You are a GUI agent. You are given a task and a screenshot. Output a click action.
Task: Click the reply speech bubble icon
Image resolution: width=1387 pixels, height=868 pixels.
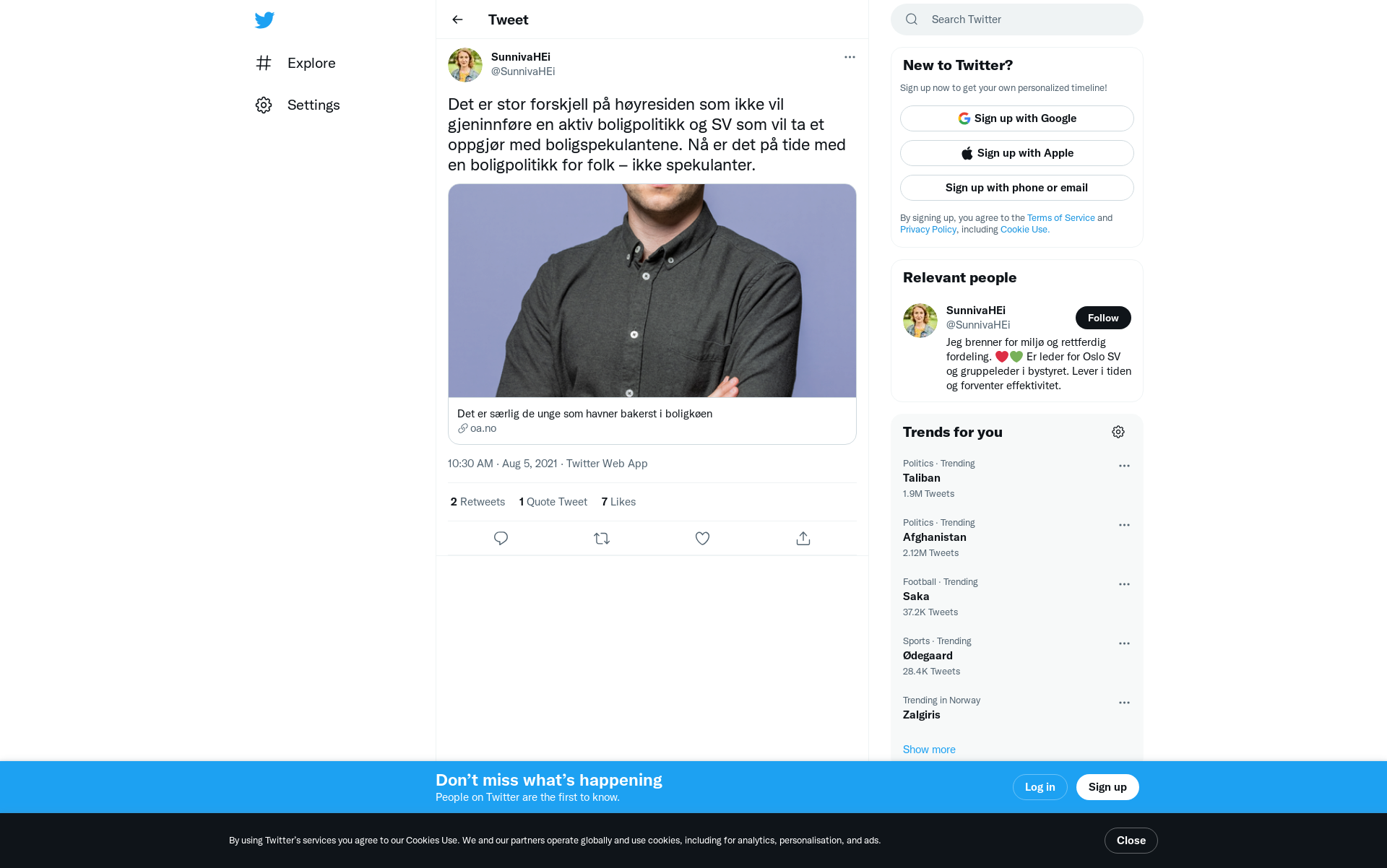(x=501, y=538)
